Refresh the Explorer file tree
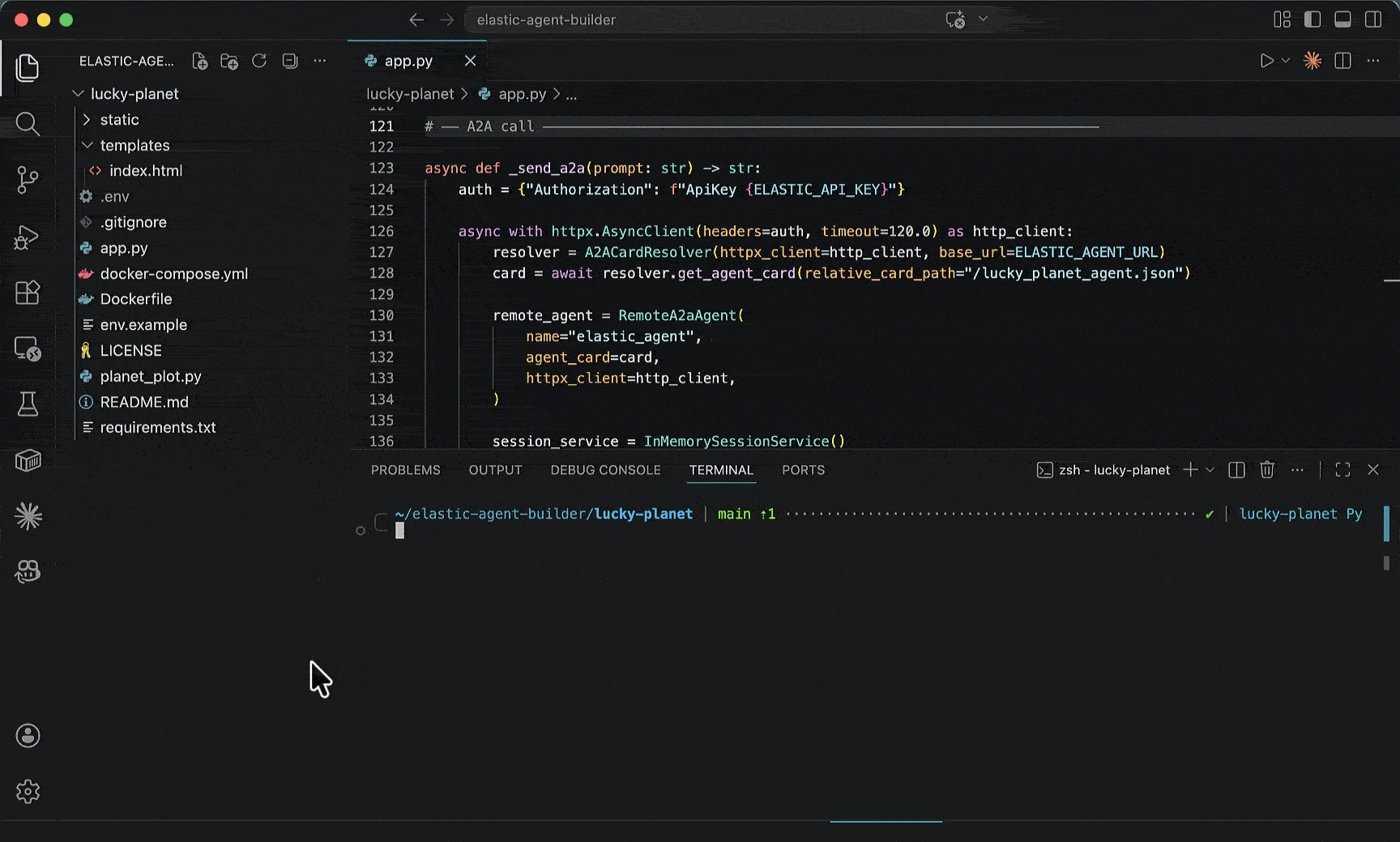1400x842 pixels. pyautogui.click(x=259, y=61)
